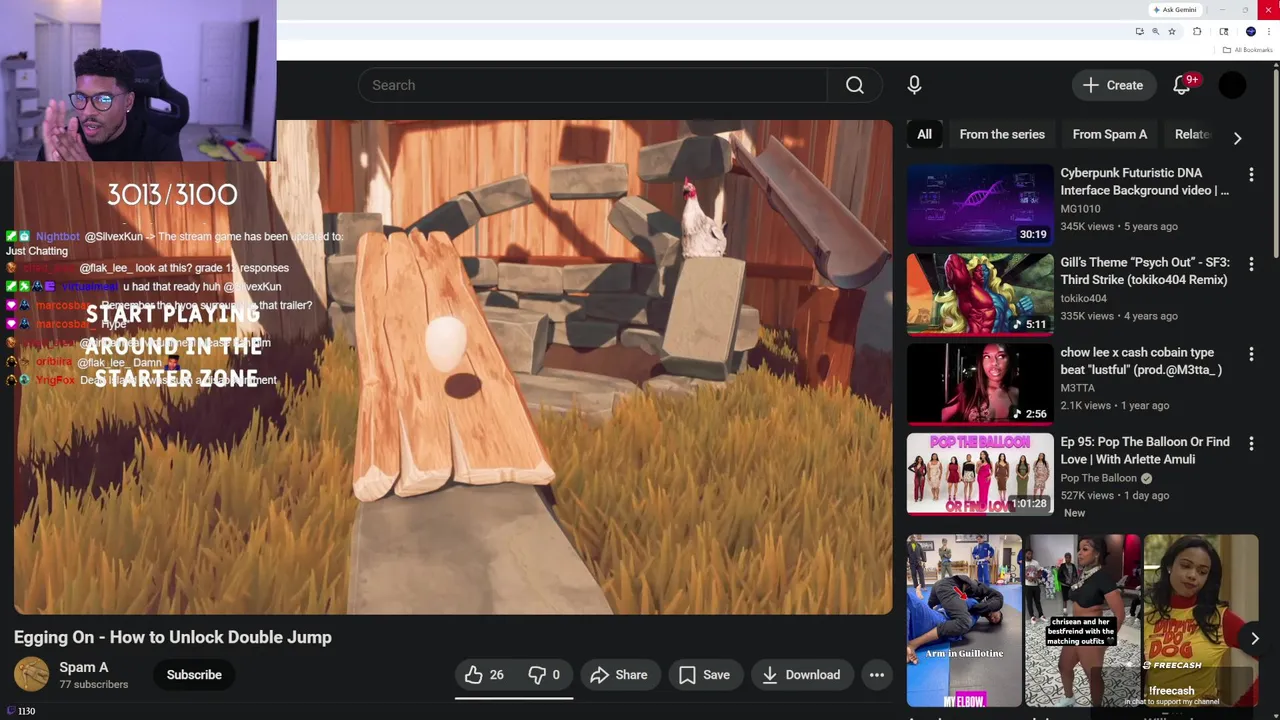Select the From the series chip
Screen dimensions: 1280x720
pos(1002,134)
